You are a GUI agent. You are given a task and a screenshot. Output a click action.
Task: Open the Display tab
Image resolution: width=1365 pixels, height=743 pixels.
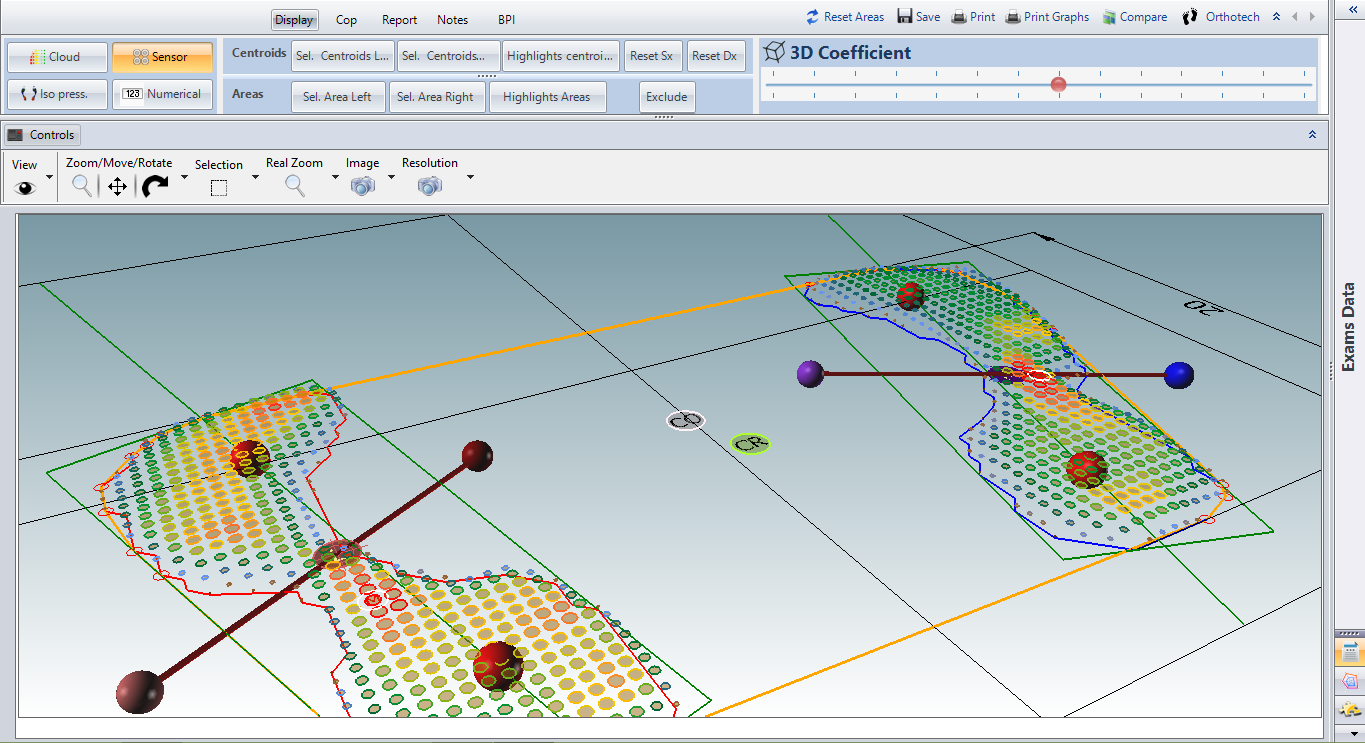coord(294,19)
